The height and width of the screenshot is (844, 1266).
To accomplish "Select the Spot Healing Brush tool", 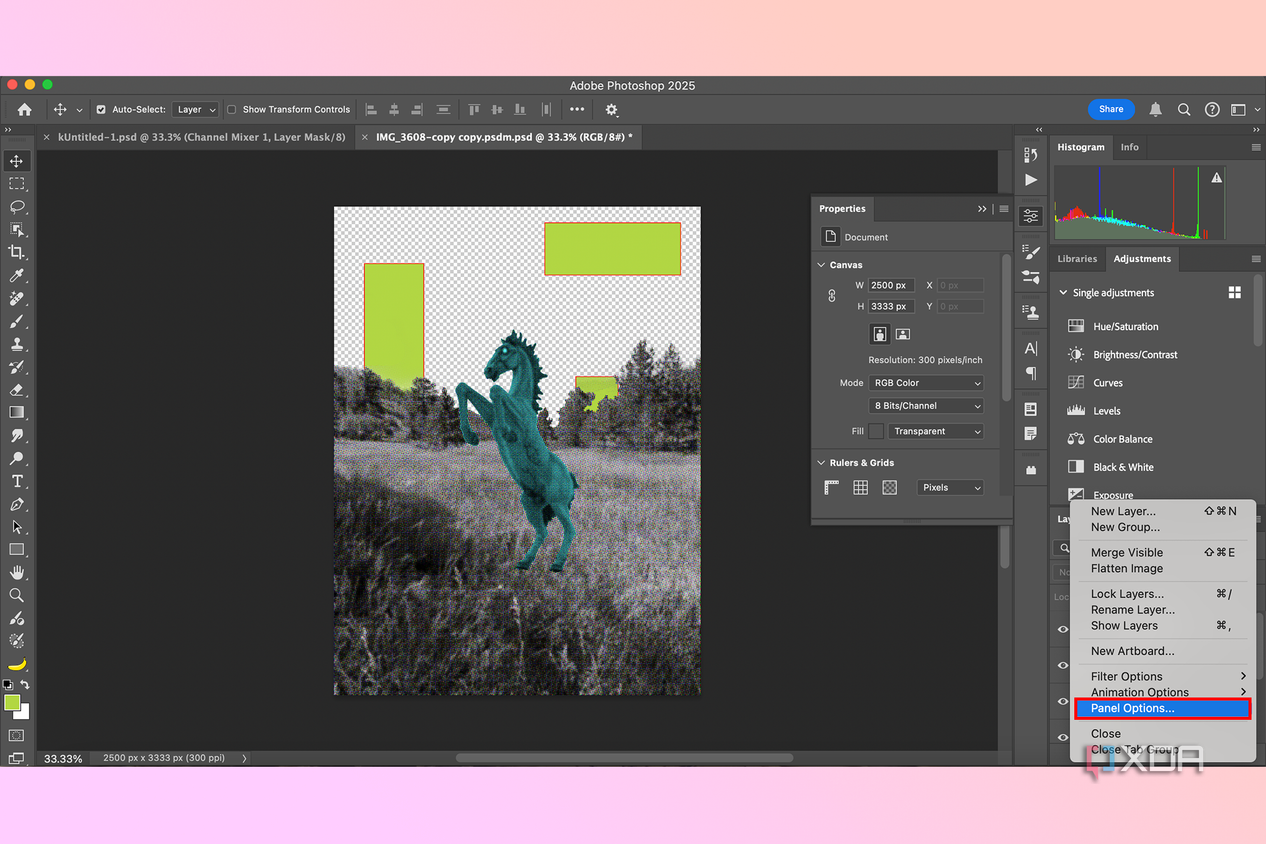I will coord(16,298).
